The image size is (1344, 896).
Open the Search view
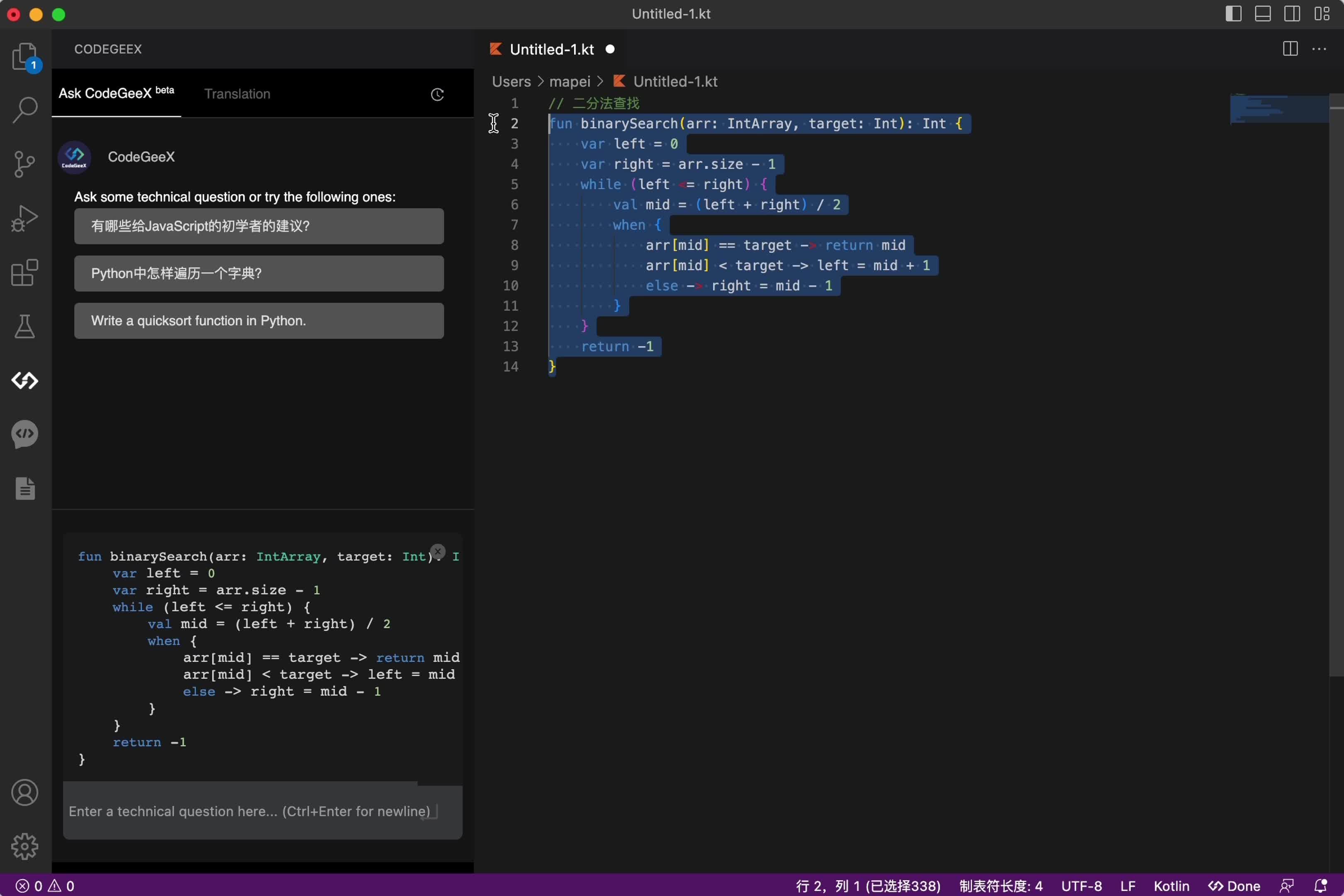point(24,109)
